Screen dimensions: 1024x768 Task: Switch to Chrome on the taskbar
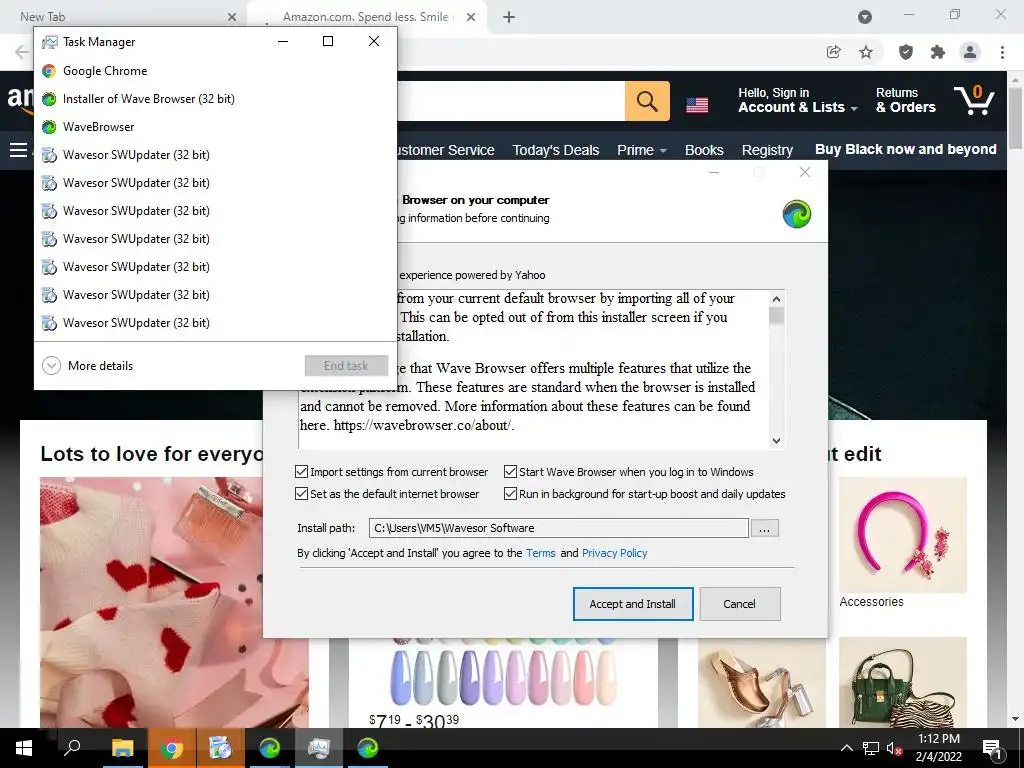coord(172,748)
